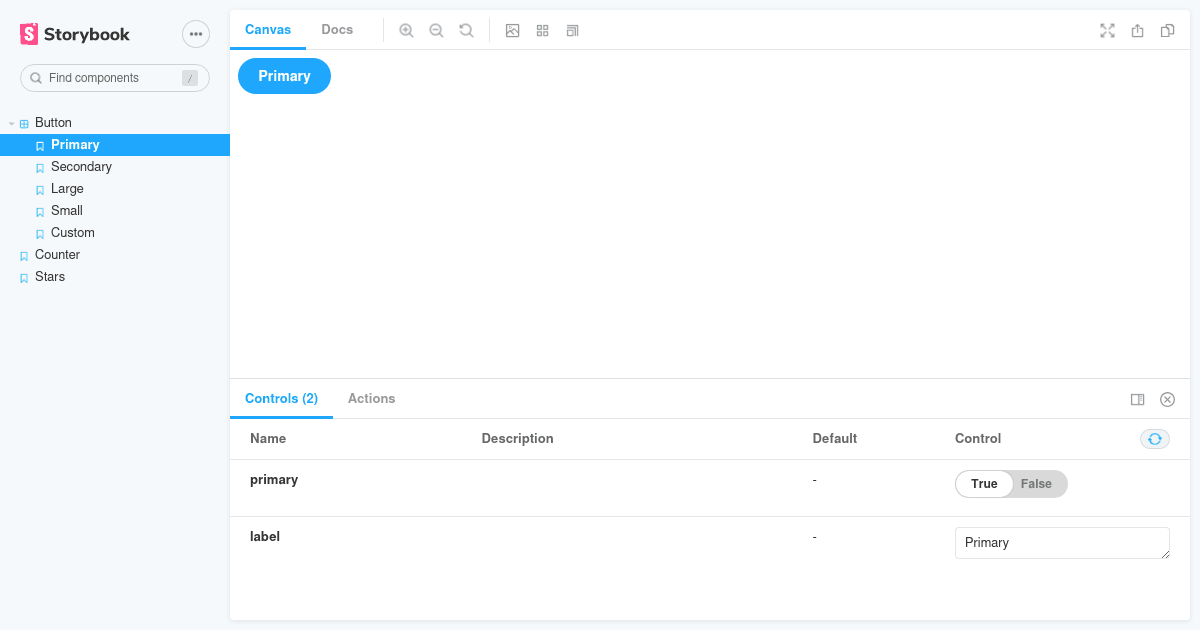Change the viewport dimensions
Viewport: 1200px width, 630px height.
click(572, 30)
